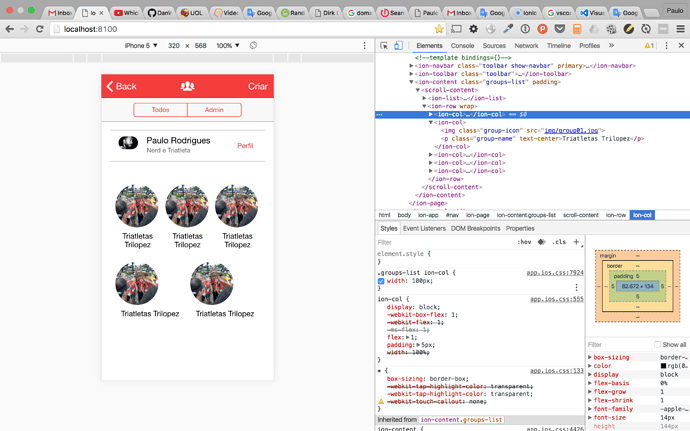The image size is (690, 431).
Task: Open the 100% zoom dropdown
Action: [228, 45]
